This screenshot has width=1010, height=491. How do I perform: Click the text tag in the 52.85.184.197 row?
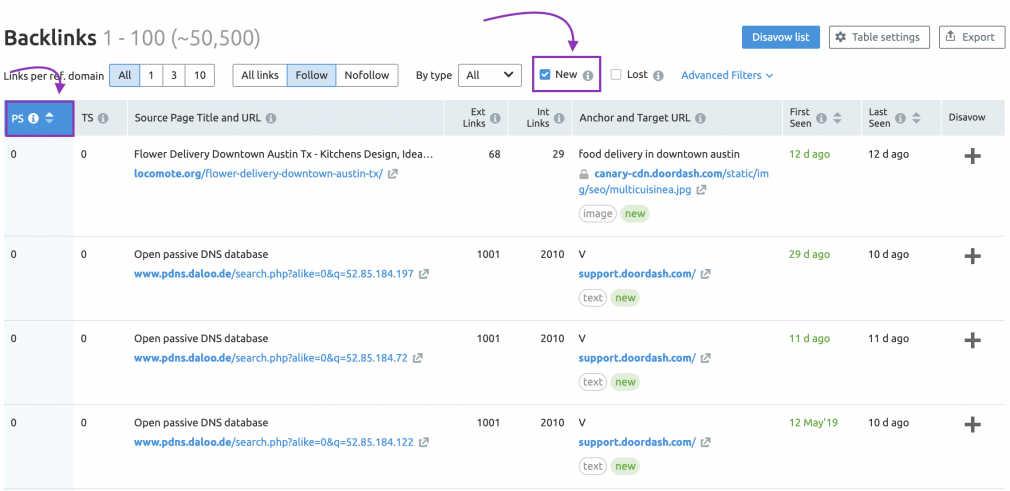(593, 298)
